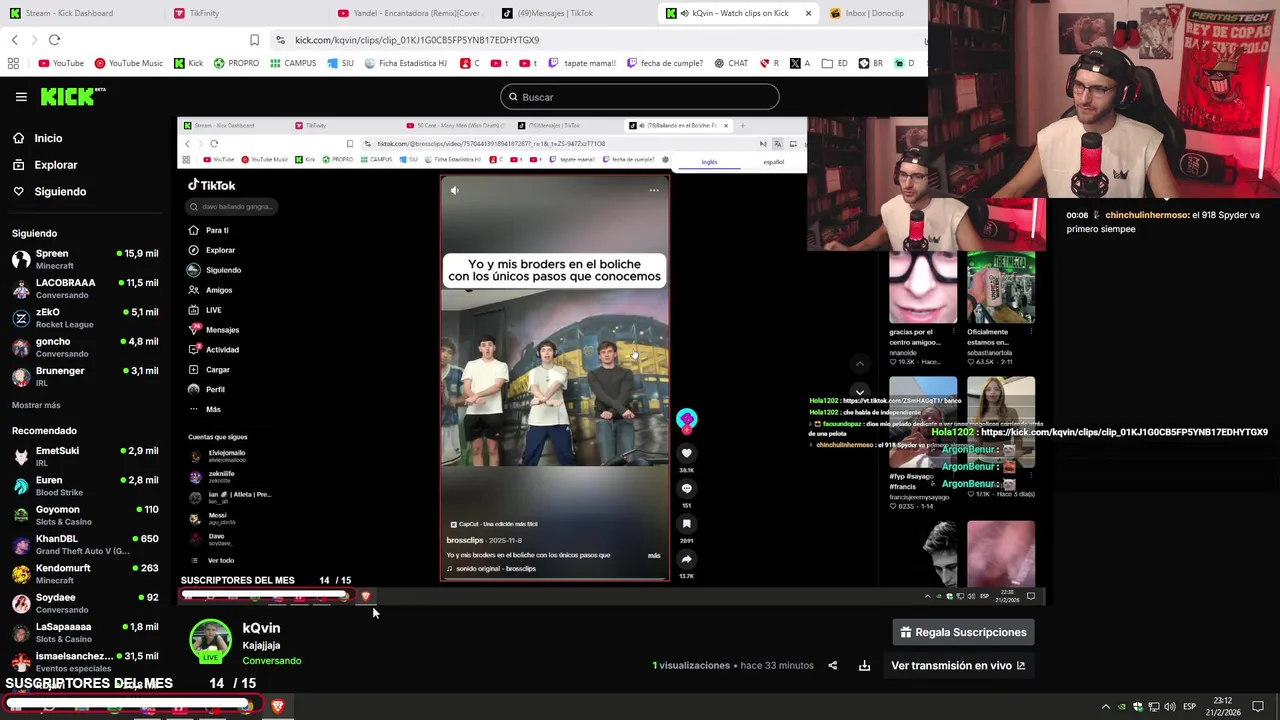Open LACOBRAAA's channel in followed list
Viewport: 1280px width, 720px height.
[x=85, y=288]
